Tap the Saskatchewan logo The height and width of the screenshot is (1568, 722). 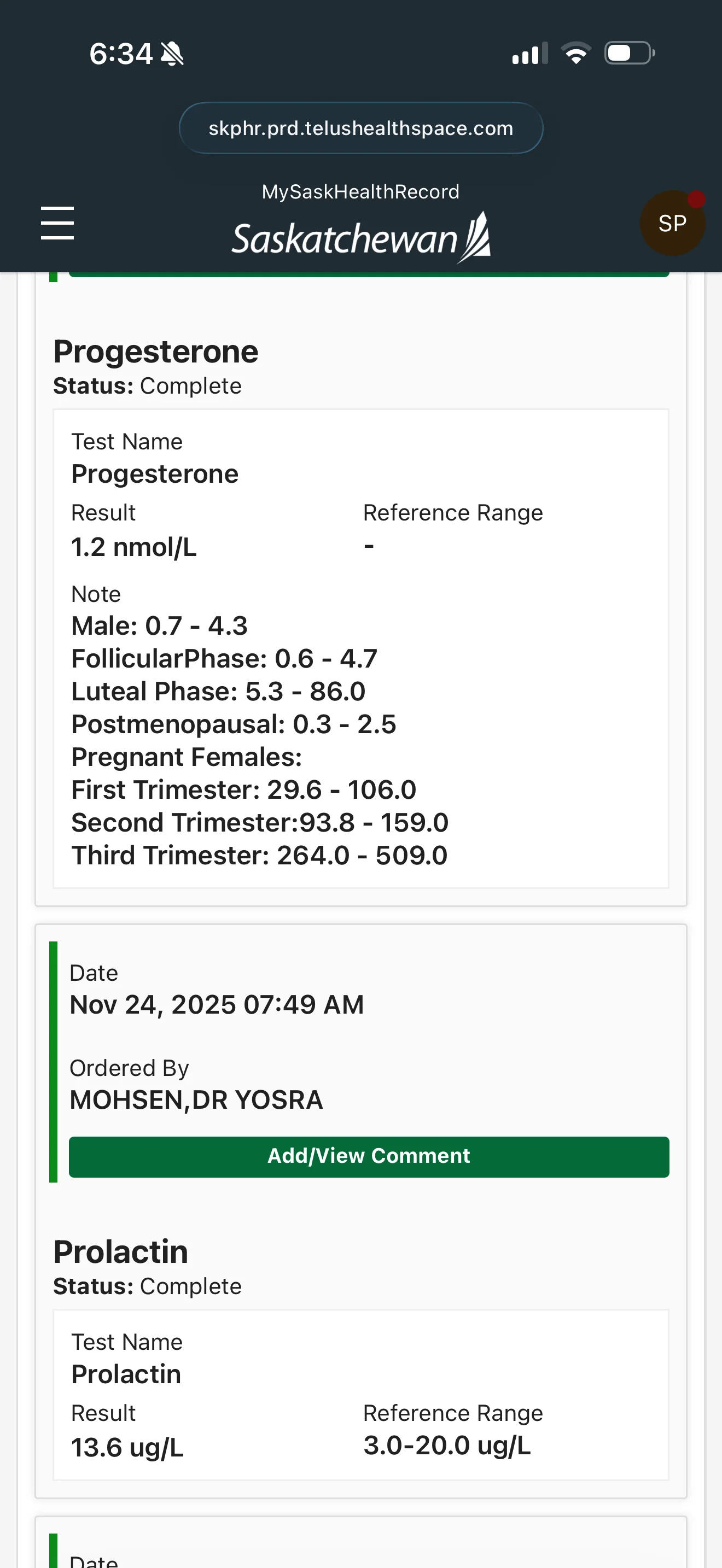[x=361, y=238]
